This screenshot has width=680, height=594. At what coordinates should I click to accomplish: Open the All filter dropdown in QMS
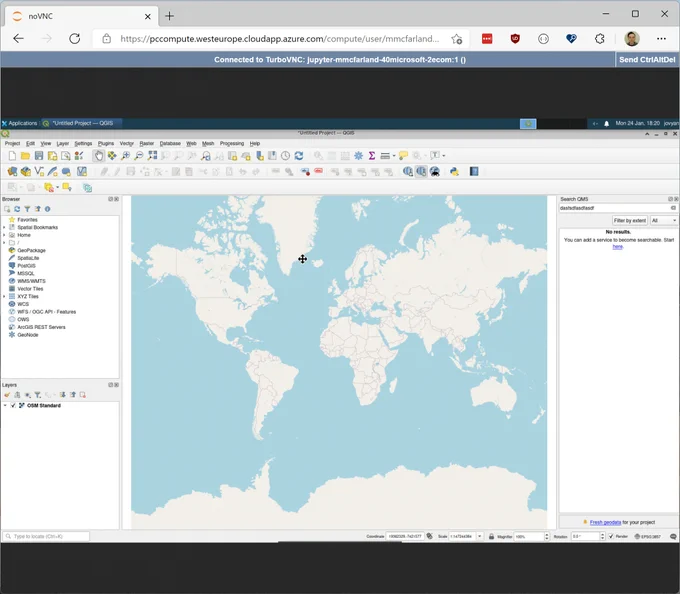664,220
